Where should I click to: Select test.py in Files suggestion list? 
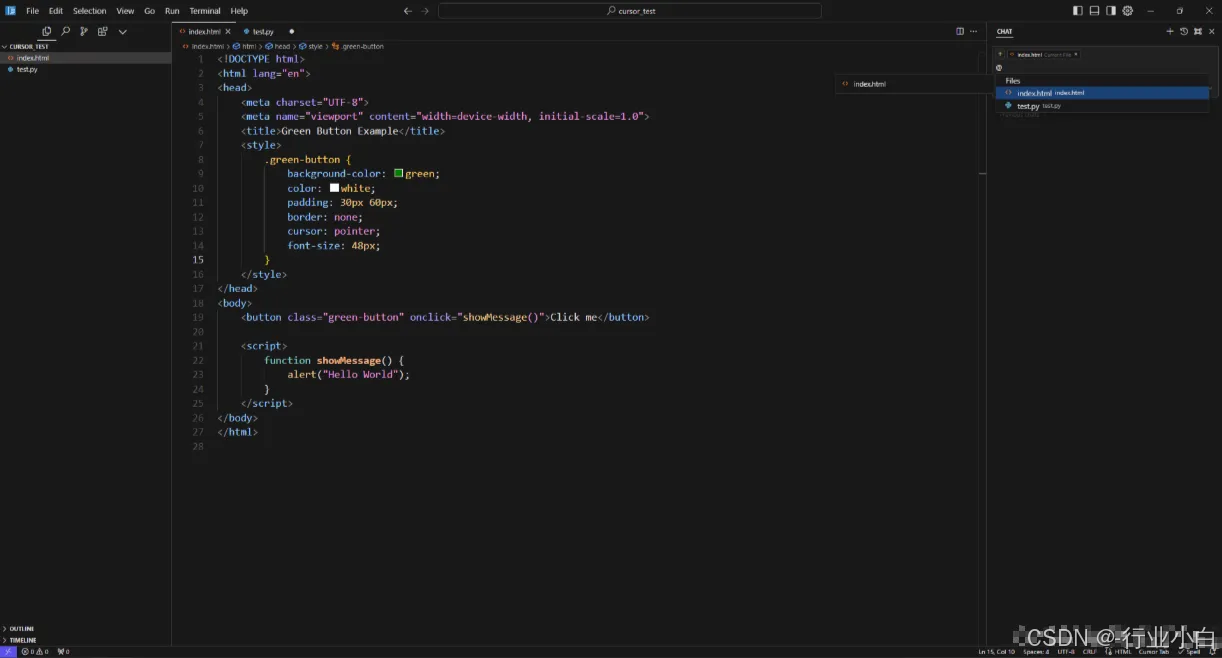(1102, 106)
